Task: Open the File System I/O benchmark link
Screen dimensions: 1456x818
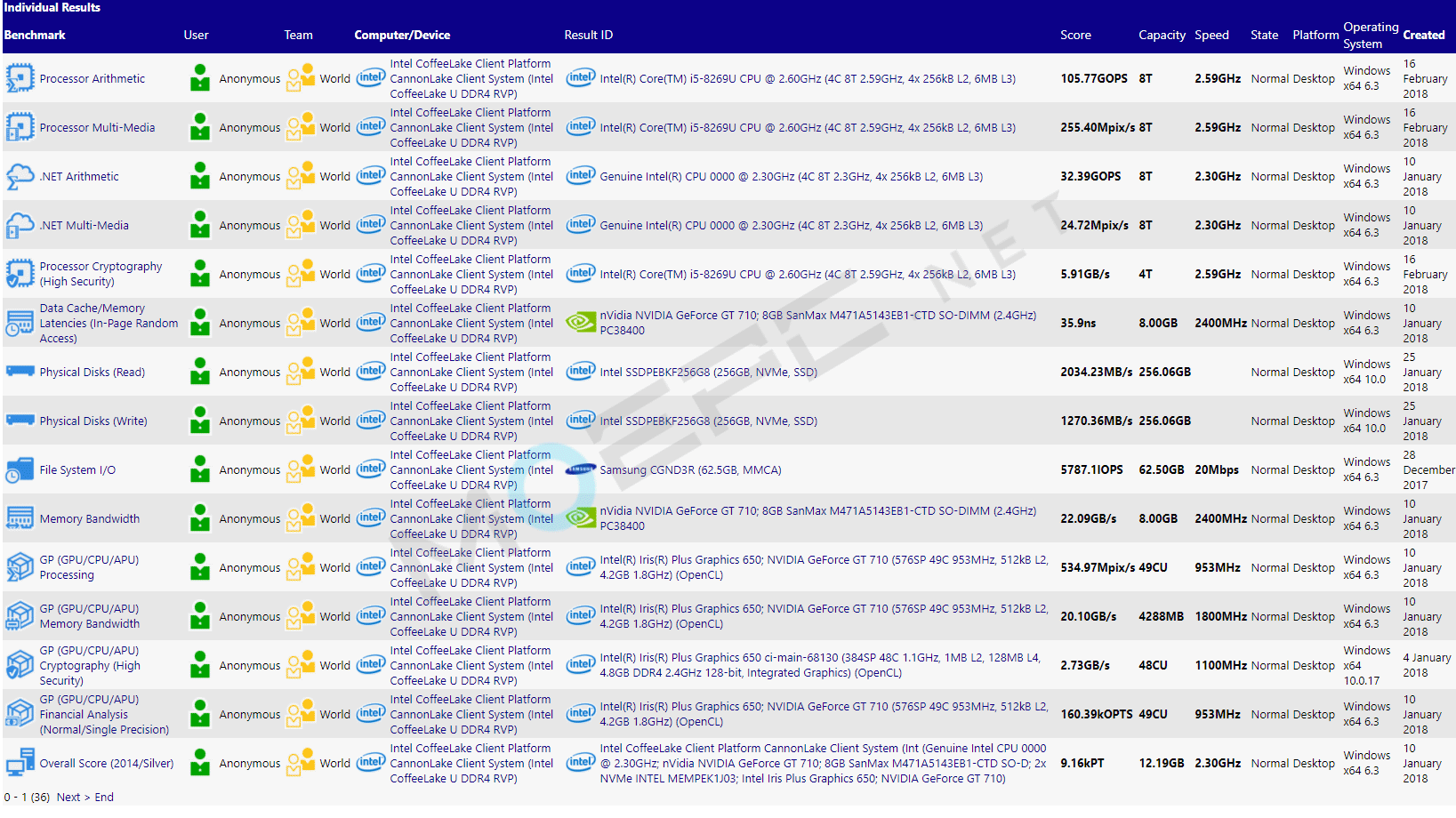Action: coord(77,469)
